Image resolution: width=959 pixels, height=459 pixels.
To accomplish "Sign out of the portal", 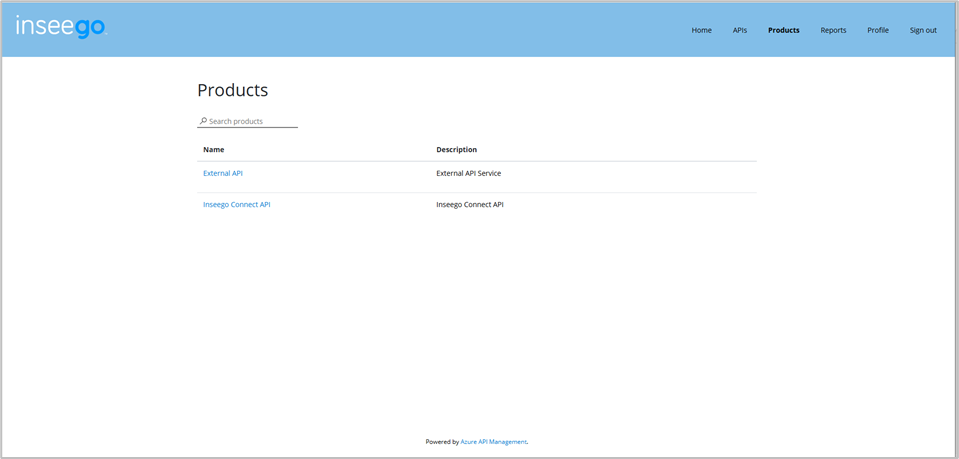I will [923, 30].
